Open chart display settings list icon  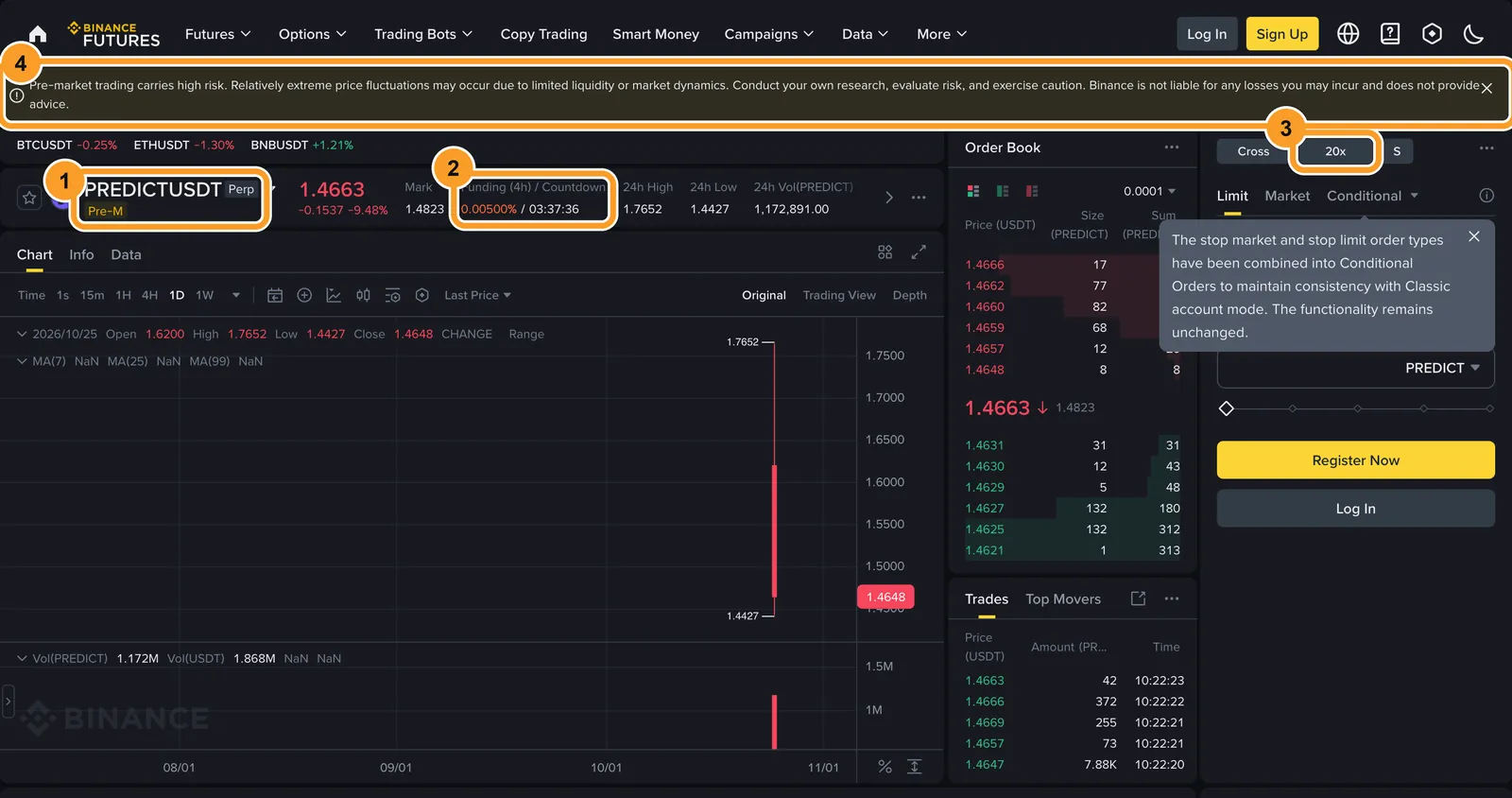pos(393,295)
